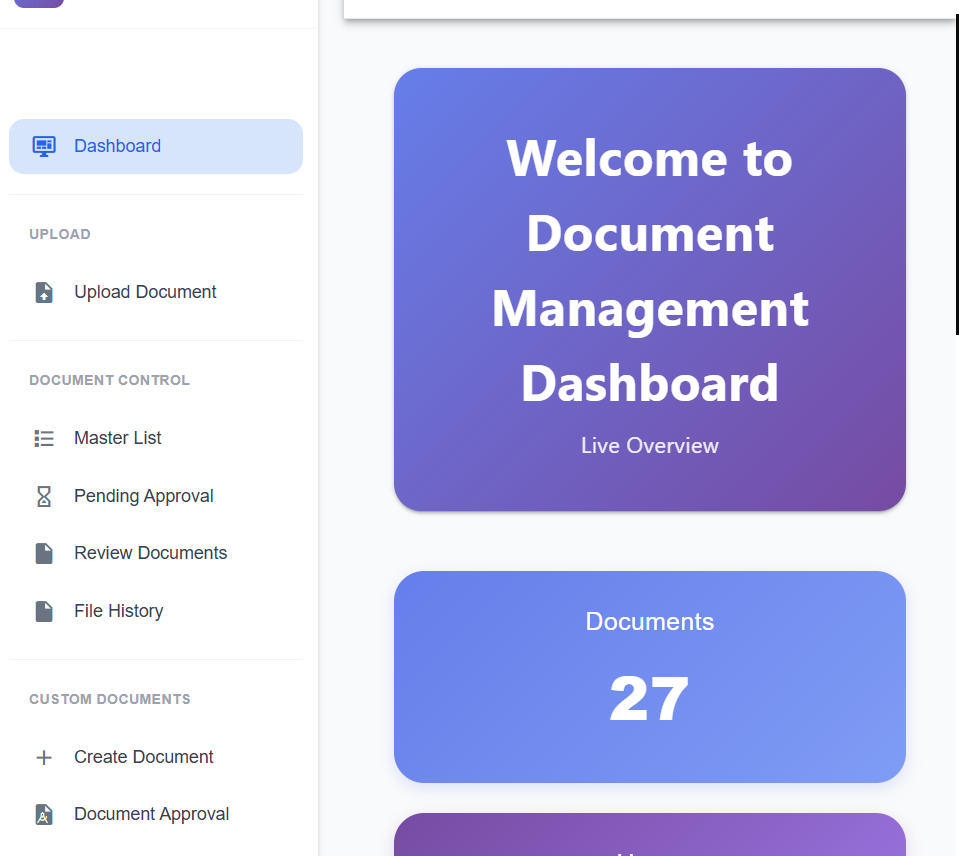The image size is (959, 856).
Task: Open the Master List page
Action: tap(117, 438)
